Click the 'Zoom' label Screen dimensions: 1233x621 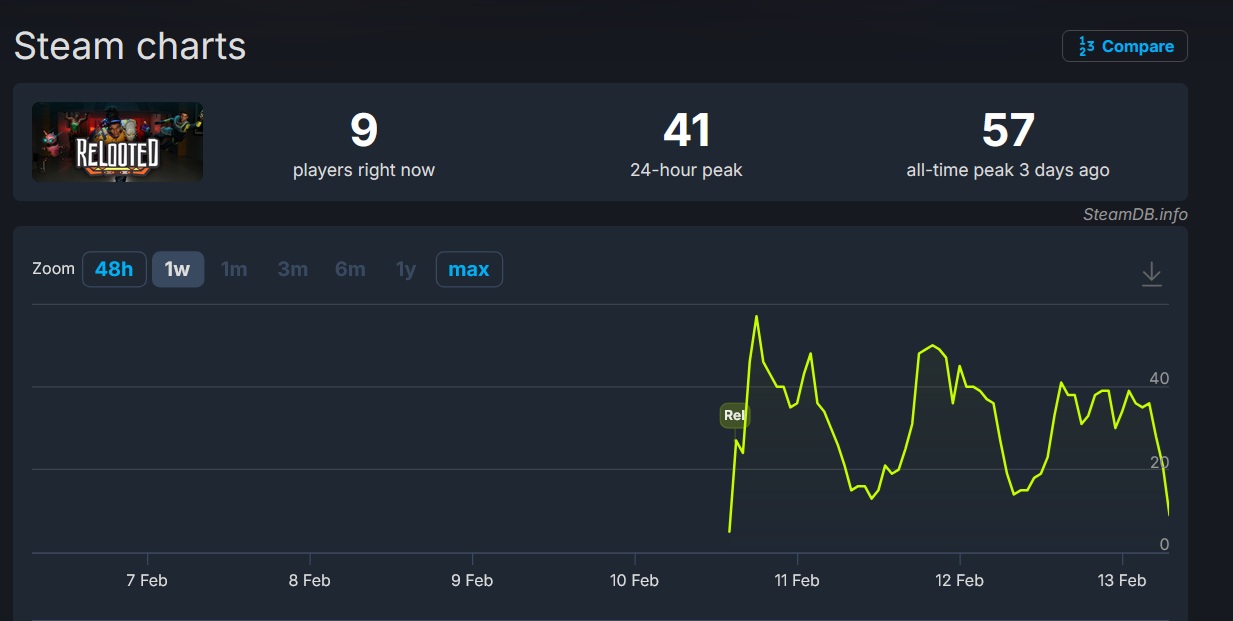[x=53, y=269]
